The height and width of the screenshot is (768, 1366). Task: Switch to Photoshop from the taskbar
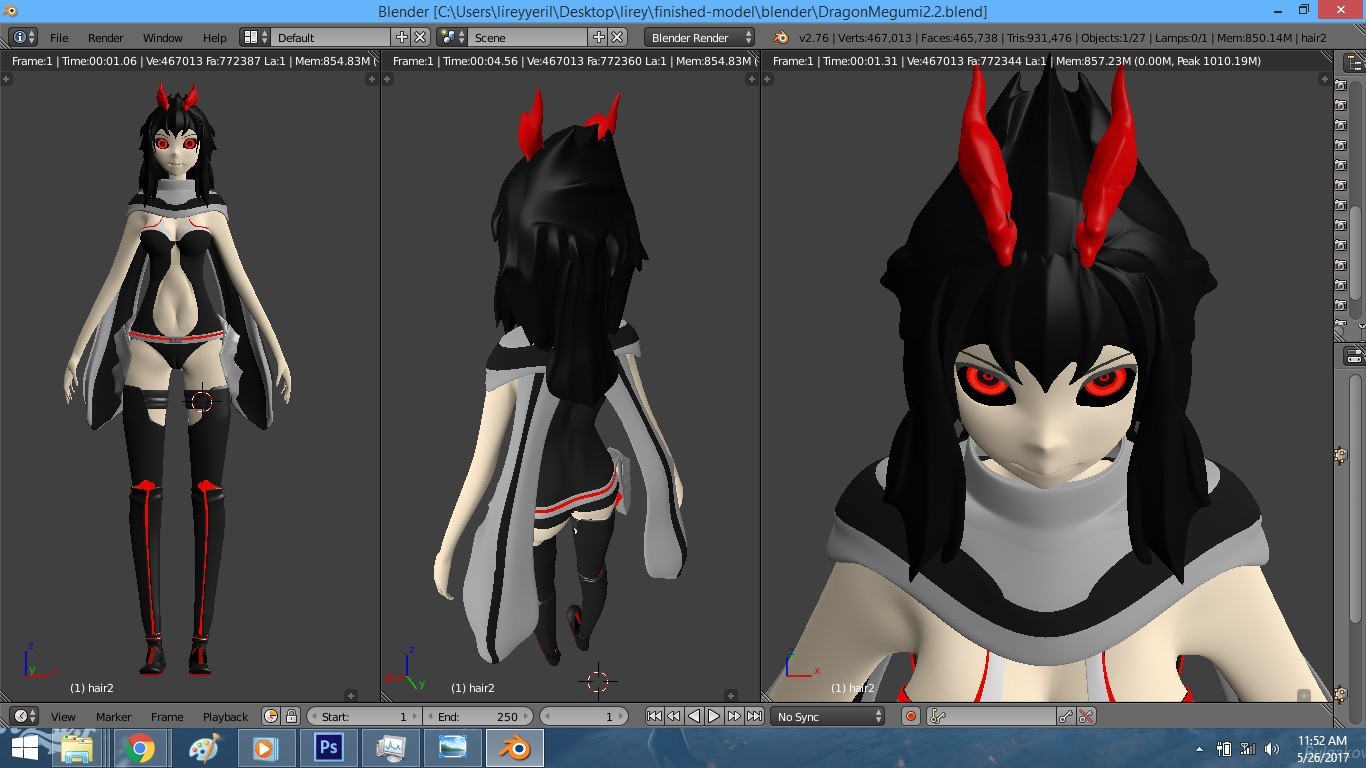327,748
